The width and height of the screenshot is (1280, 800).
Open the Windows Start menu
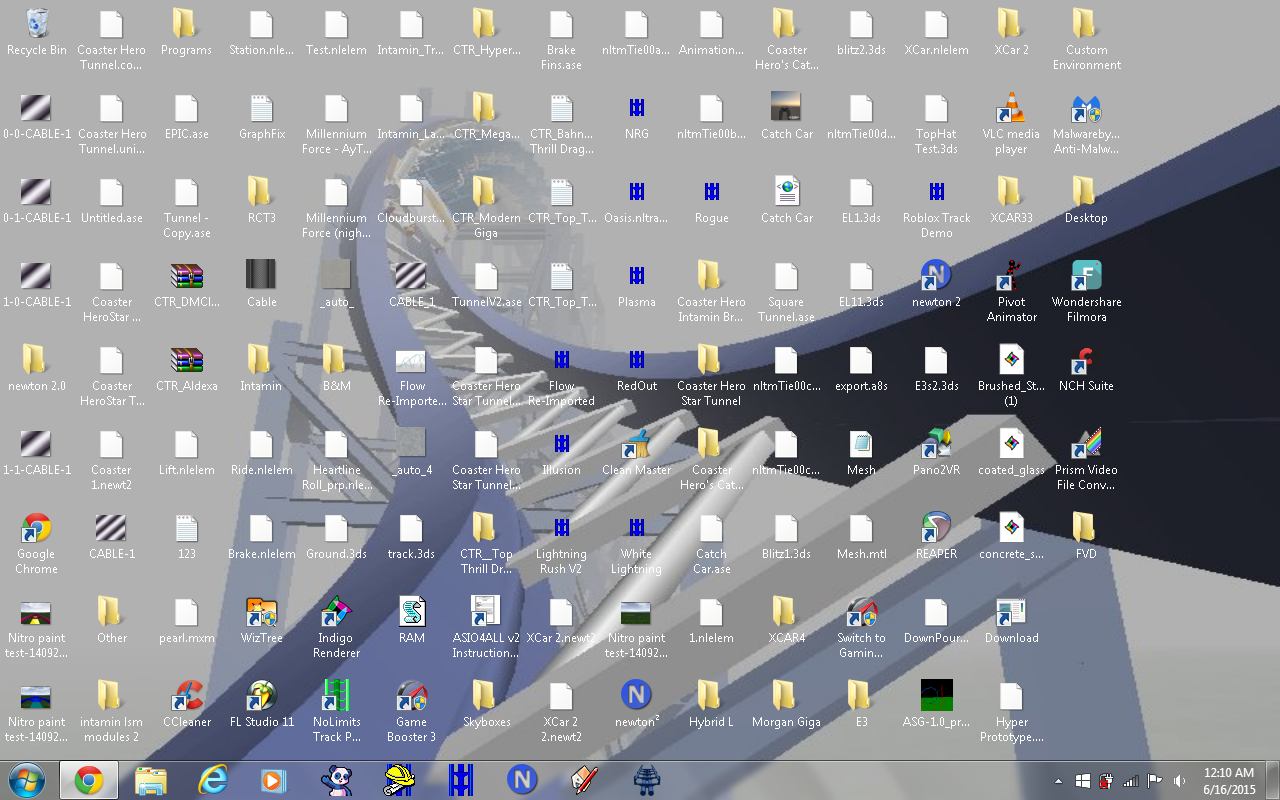(x=27, y=780)
